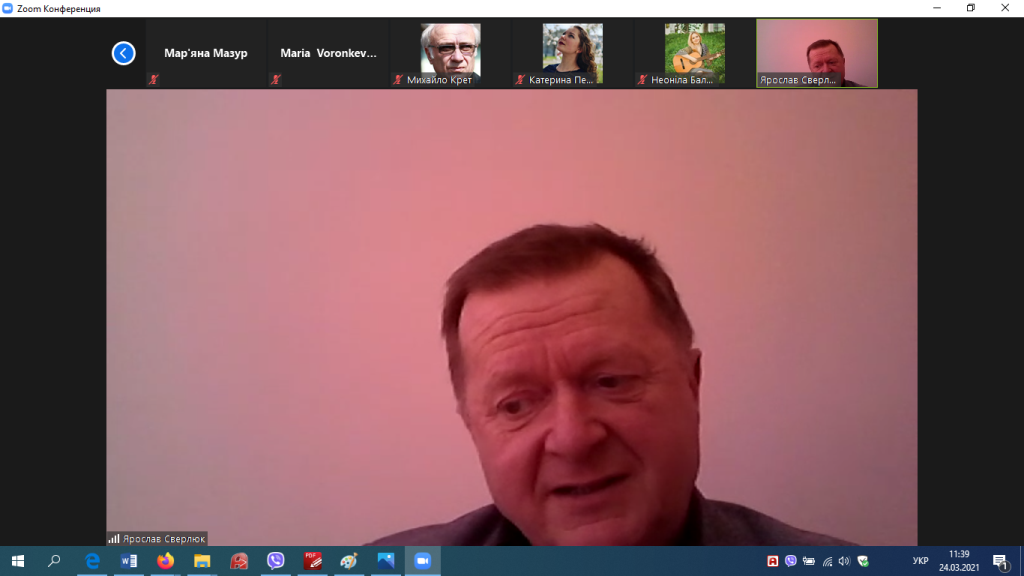This screenshot has height=576, width=1024.
Task: Open the PDF editor from taskbar
Action: click(312, 561)
